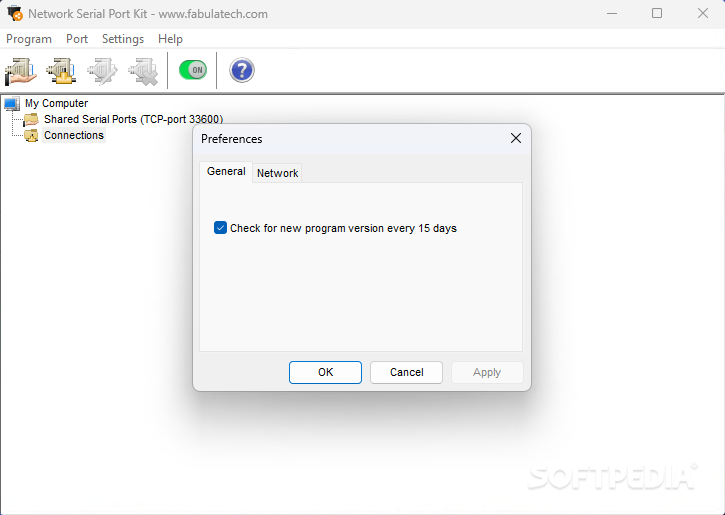
Task: Click the application icon in title bar
Action: pyautogui.click(x=15, y=13)
